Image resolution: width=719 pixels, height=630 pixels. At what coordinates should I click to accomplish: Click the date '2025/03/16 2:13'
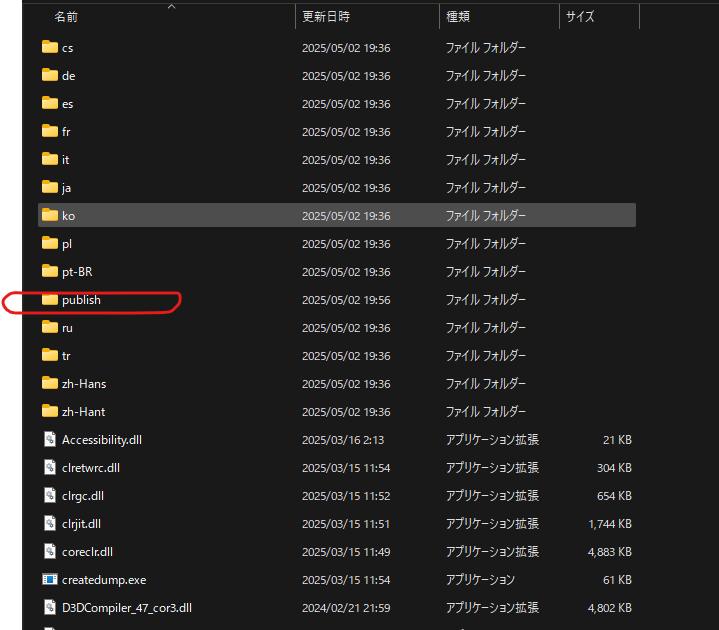coord(343,440)
